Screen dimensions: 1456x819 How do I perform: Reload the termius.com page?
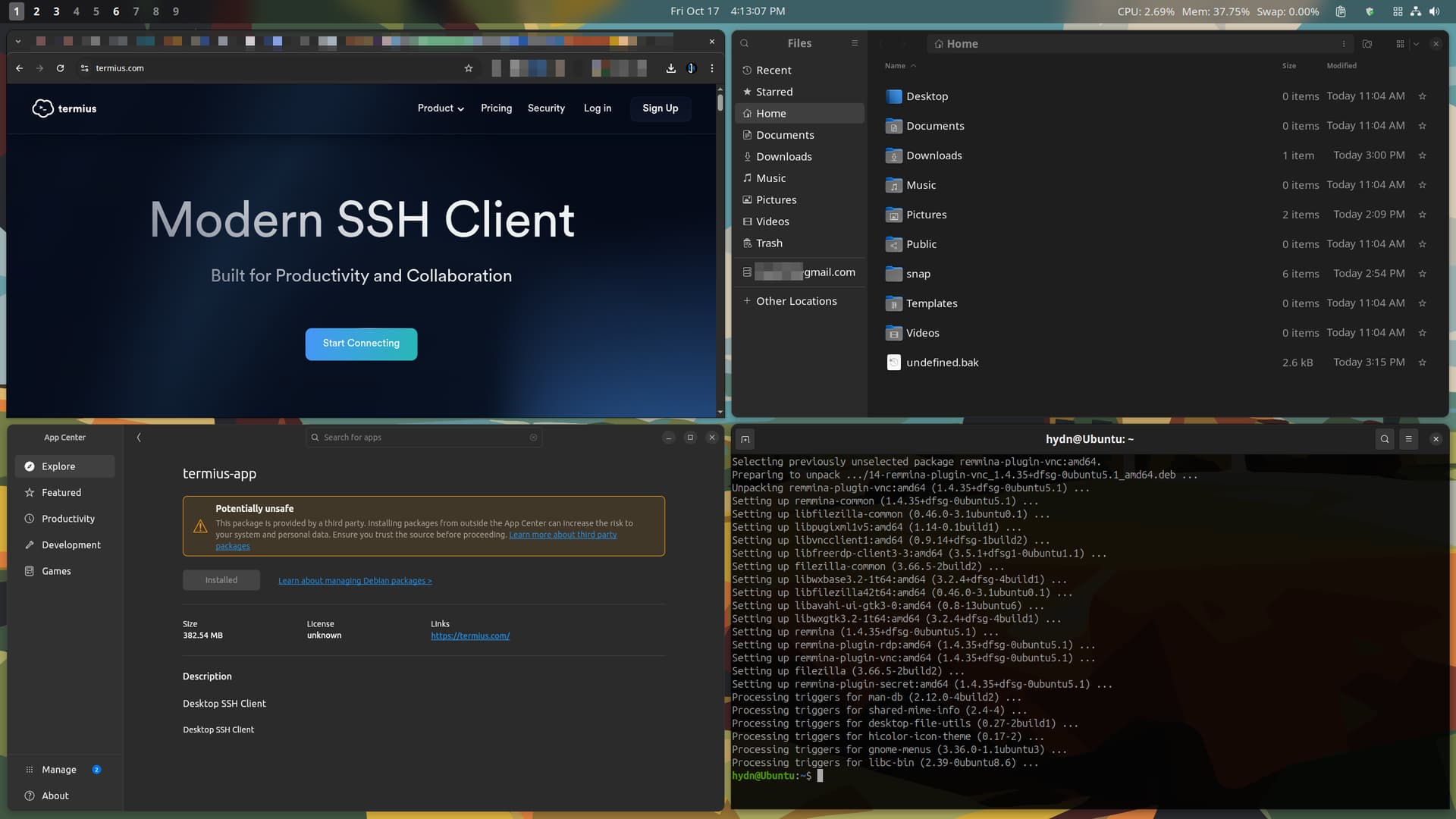tap(60, 68)
